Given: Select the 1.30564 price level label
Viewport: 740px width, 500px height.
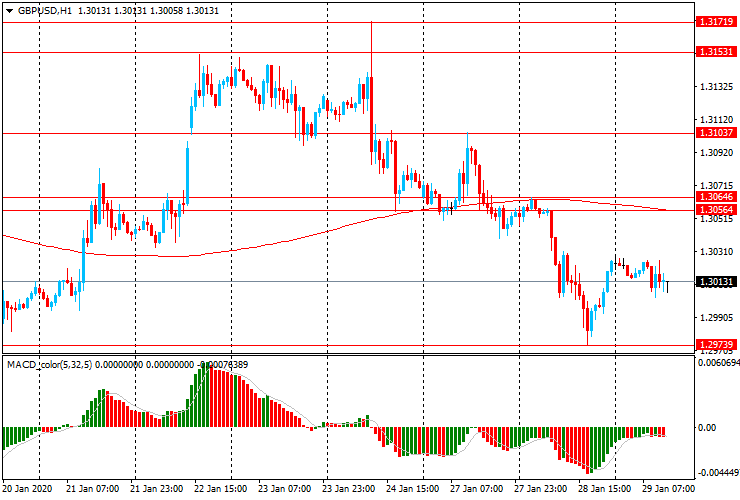Looking at the screenshot, I should (x=716, y=210).
